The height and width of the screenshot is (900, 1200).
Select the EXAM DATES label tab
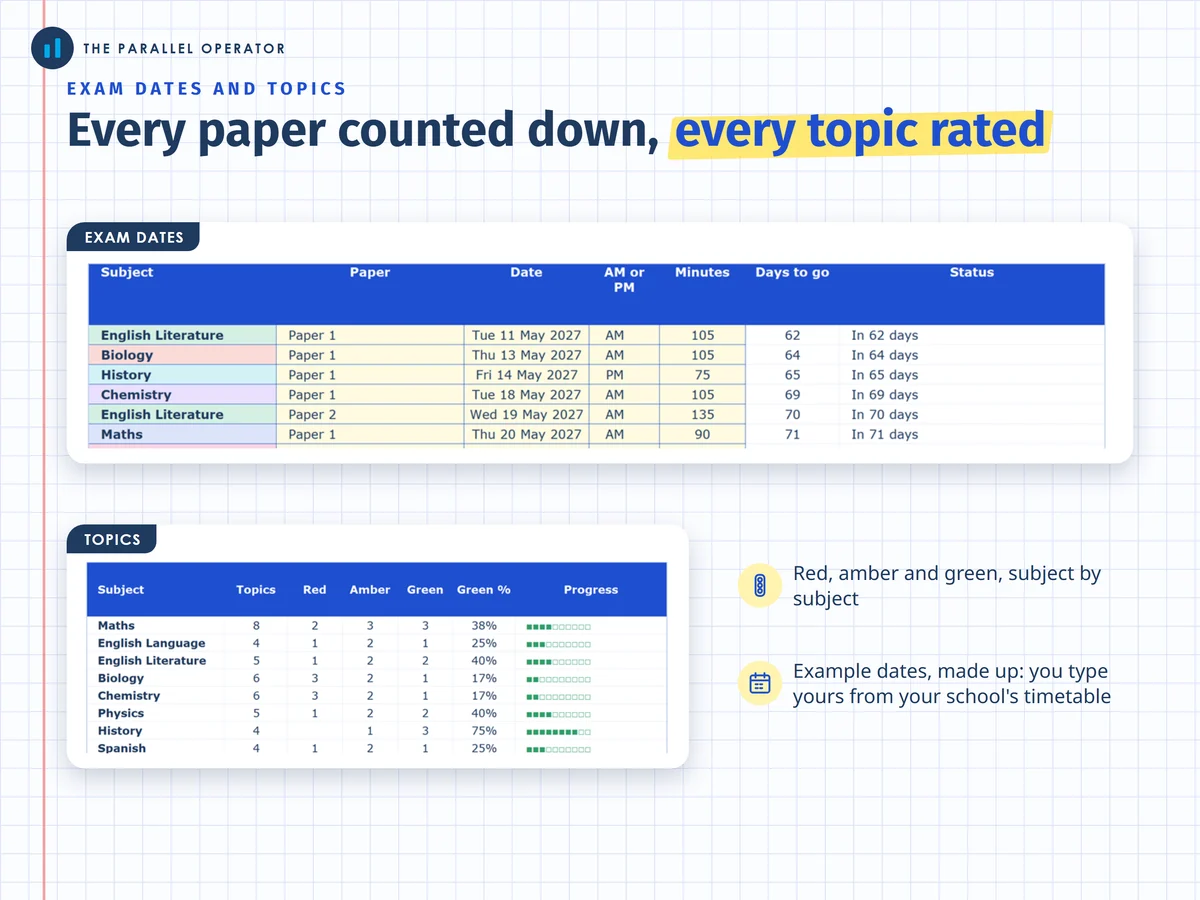click(134, 237)
